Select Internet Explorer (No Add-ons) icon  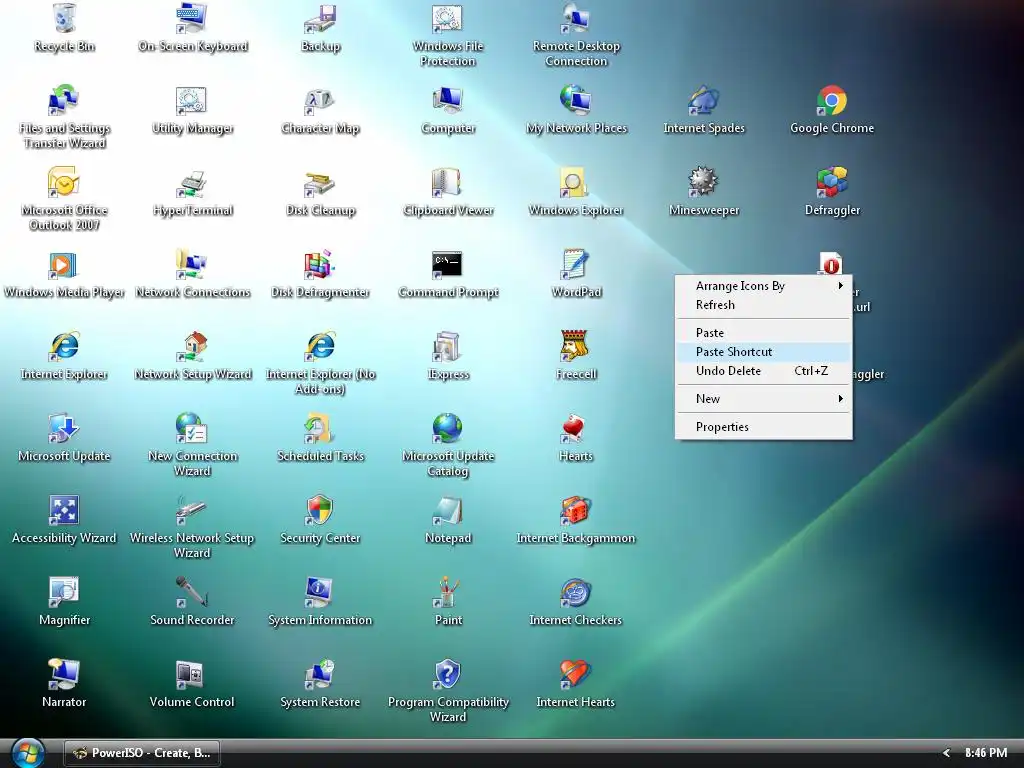[x=320, y=346]
